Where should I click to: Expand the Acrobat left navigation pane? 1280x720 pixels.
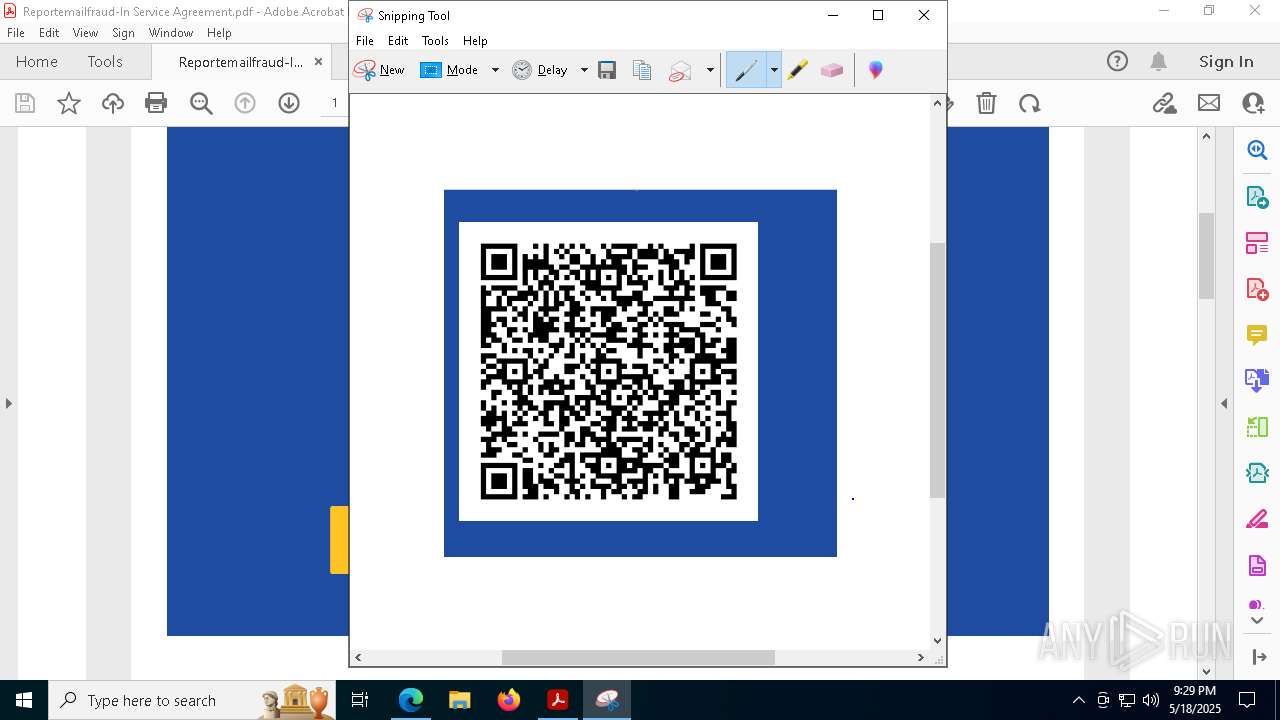(x=8, y=403)
